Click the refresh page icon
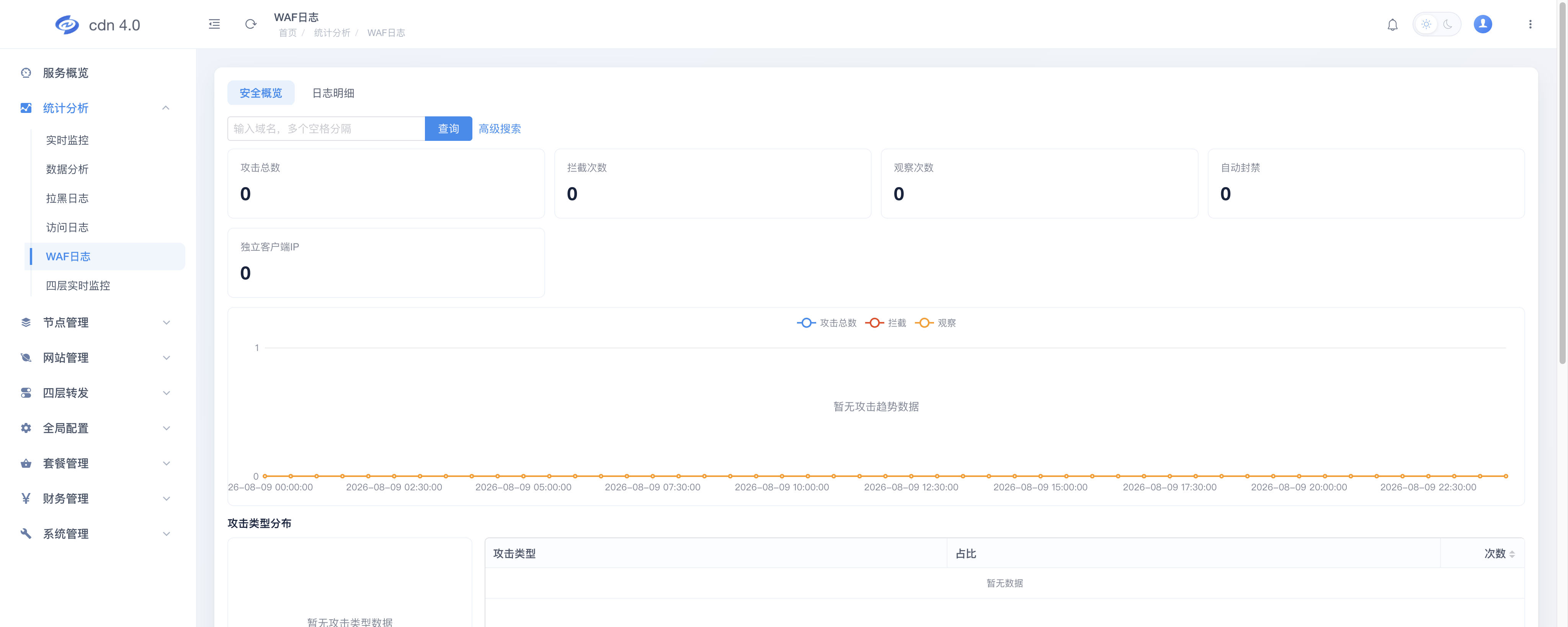Screen dimensions: 1568x627 tap(251, 24)
